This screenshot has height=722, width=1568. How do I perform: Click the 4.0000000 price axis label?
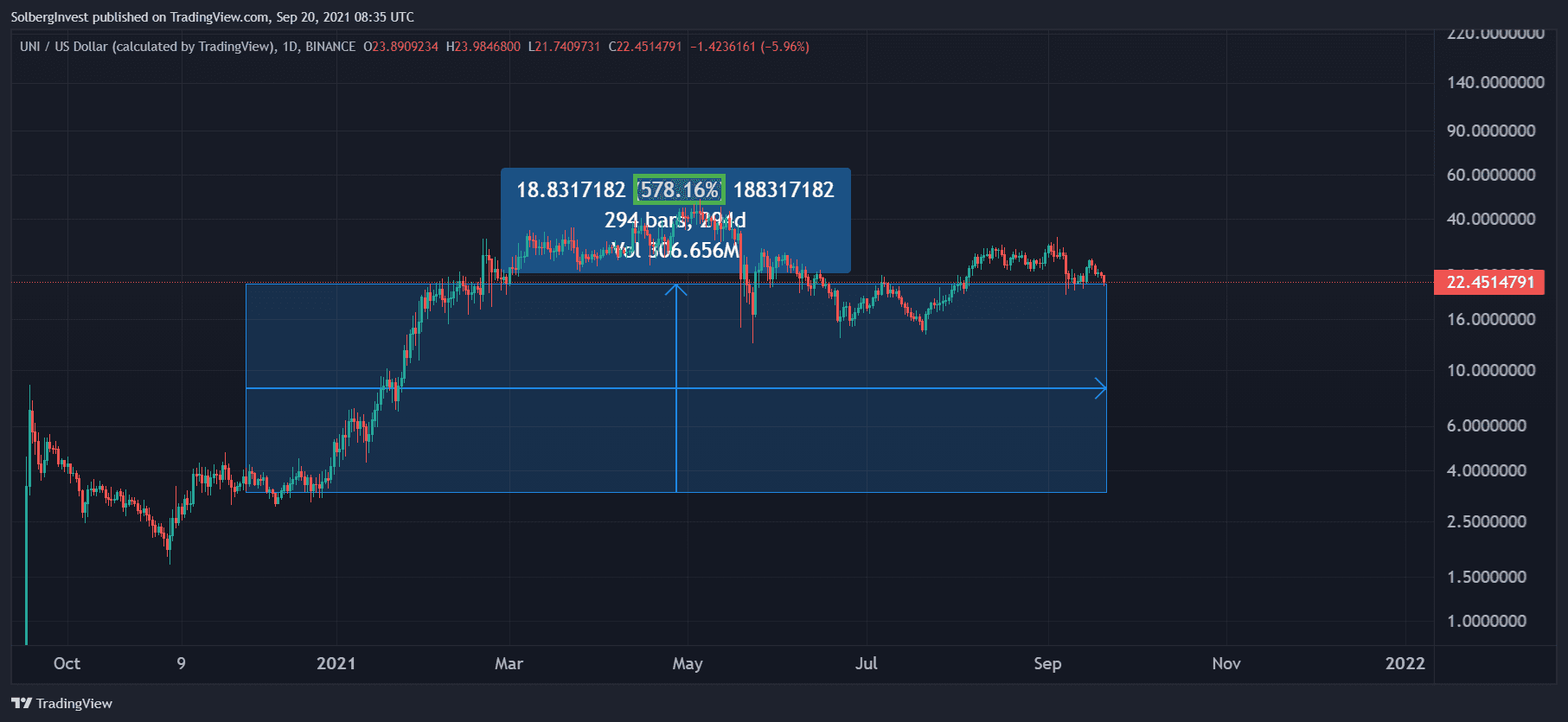coord(1487,470)
